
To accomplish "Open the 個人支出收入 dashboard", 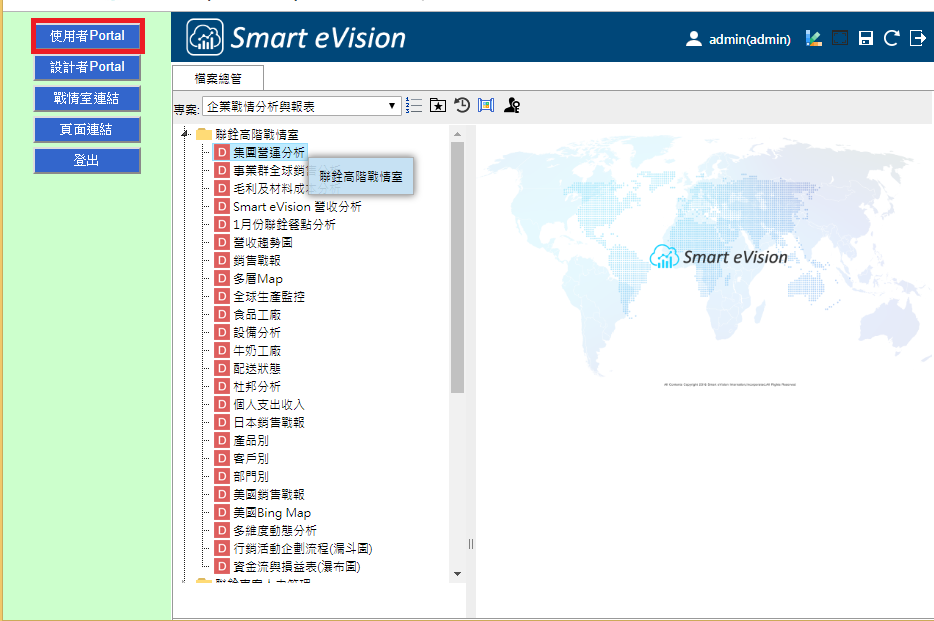I will point(269,404).
